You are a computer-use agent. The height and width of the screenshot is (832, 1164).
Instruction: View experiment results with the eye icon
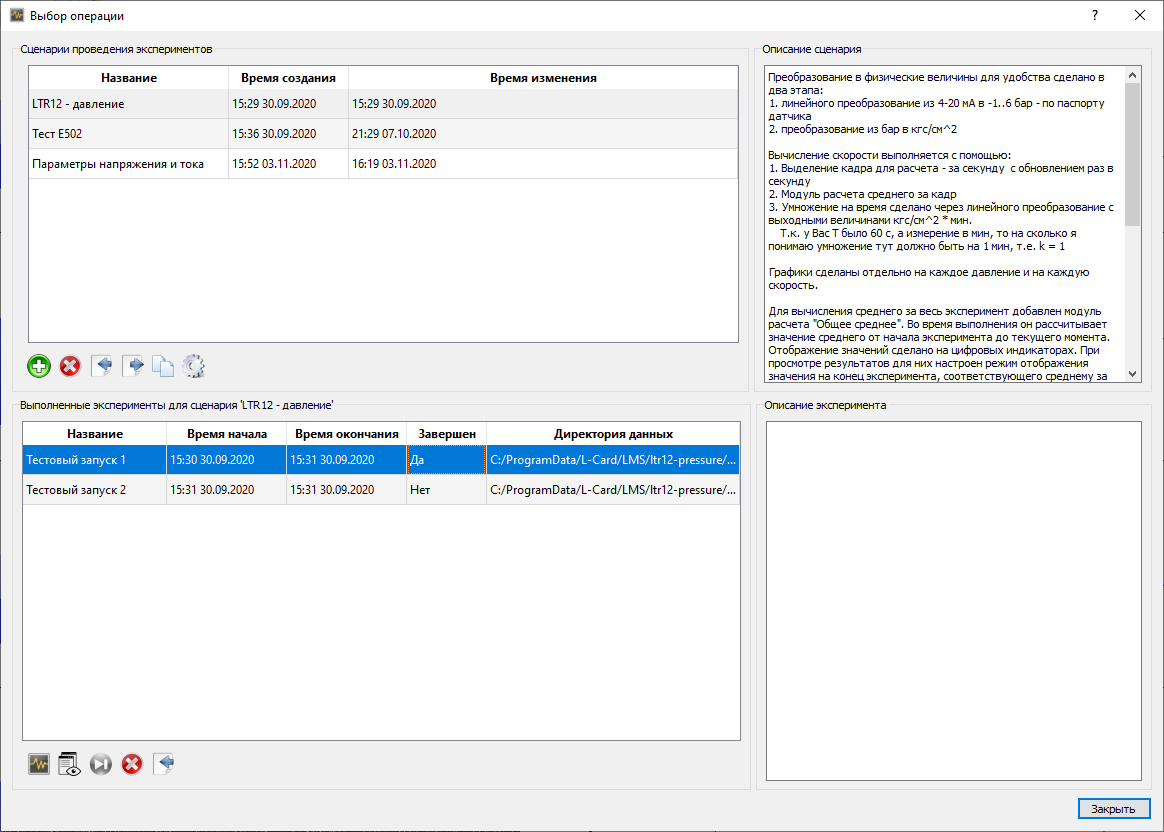click(x=70, y=764)
